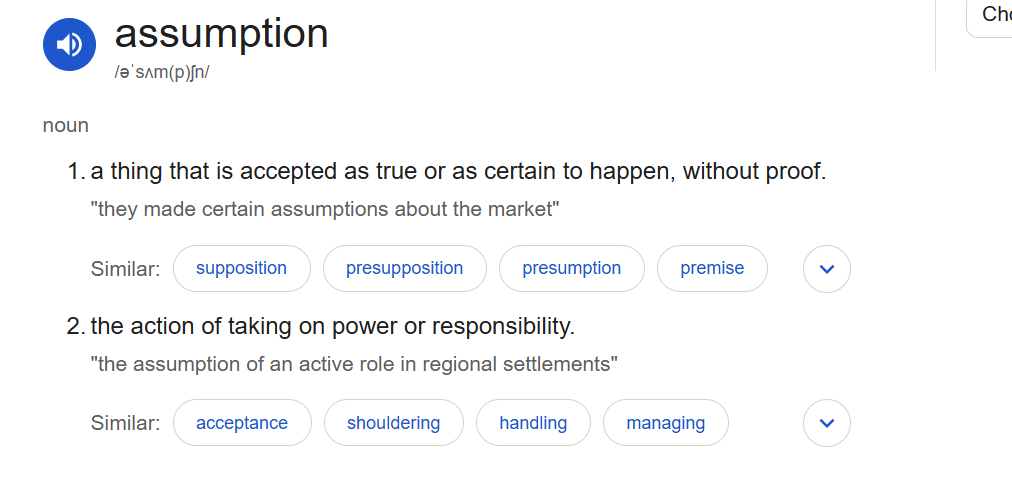Screen dimensions: 1012x479
Task: Open the 'managing' similar word
Action: (x=665, y=423)
